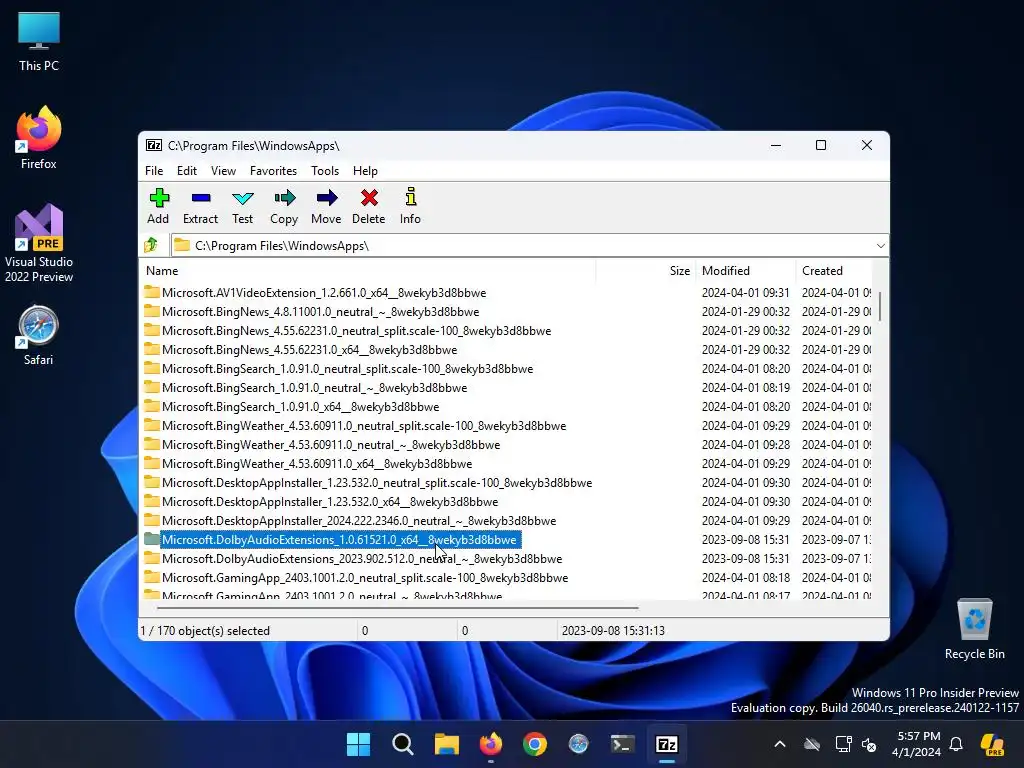Open the View menu
Image resolution: width=1024 pixels, height=768 pixels.
click(223, 170)
